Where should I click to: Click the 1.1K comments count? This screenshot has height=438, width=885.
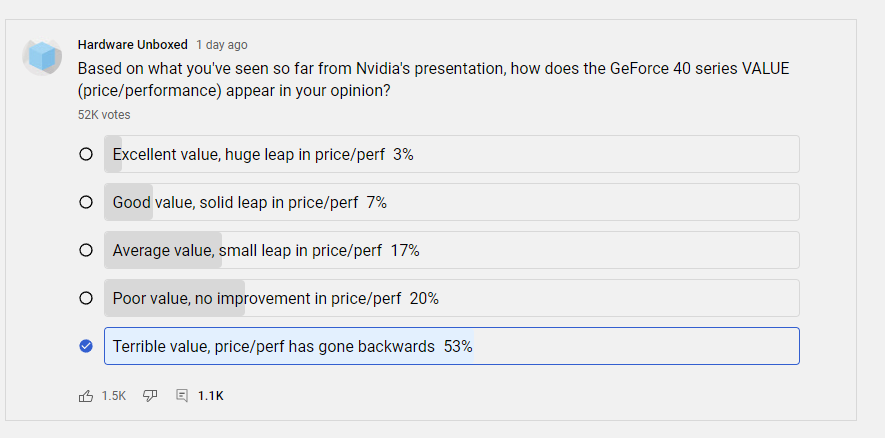(211, 396)
